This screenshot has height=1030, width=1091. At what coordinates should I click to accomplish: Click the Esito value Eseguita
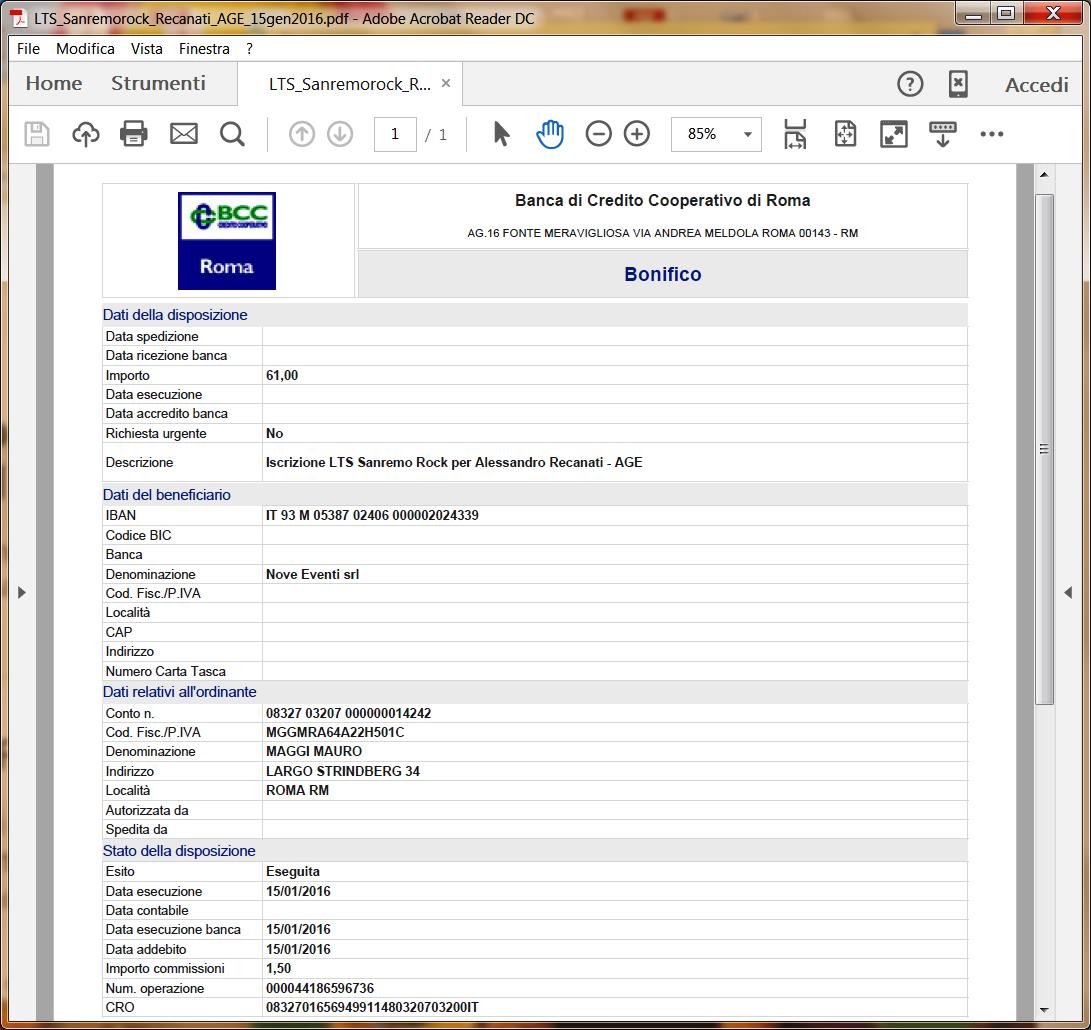[293, 871]
